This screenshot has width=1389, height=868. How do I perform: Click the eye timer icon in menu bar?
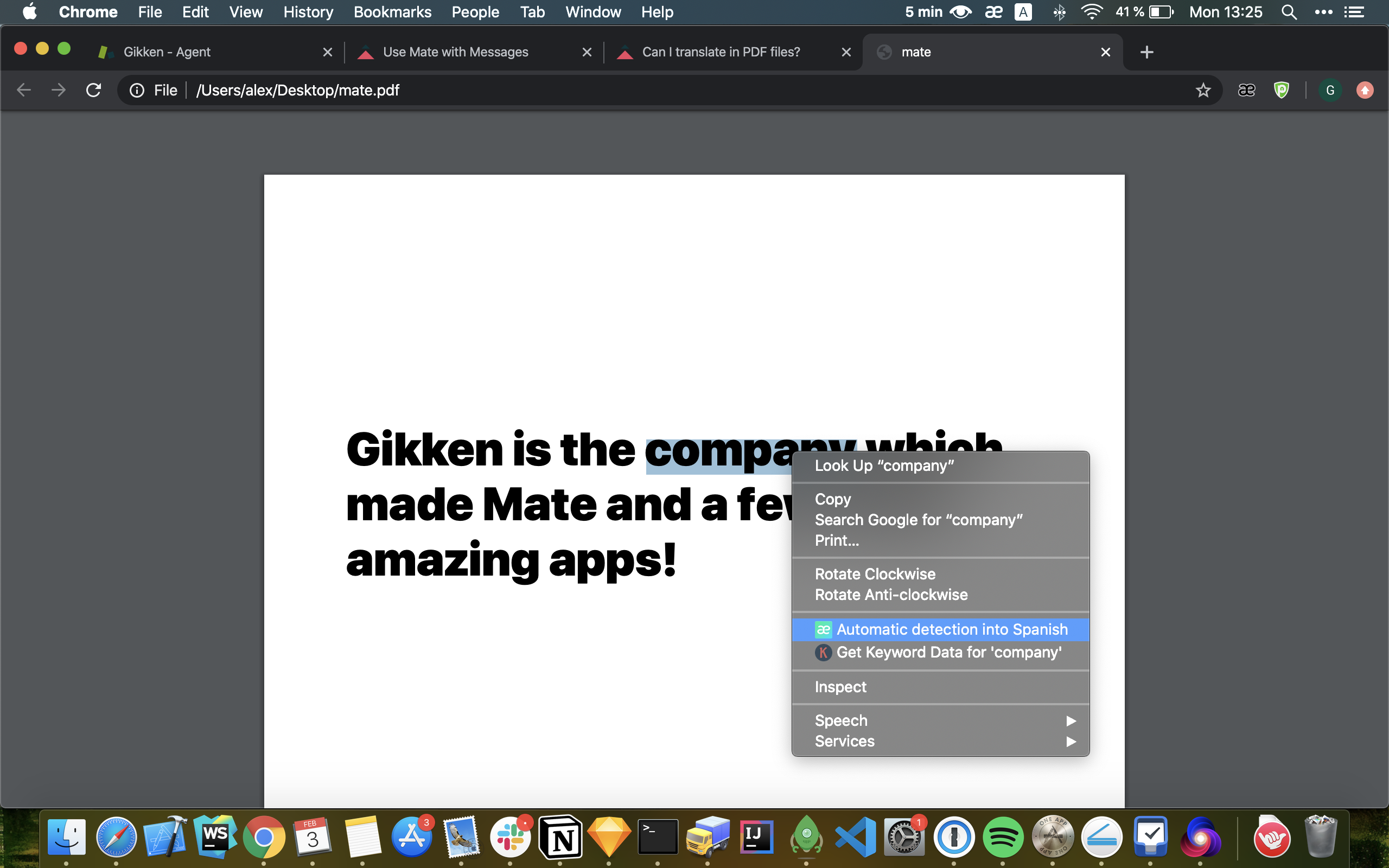pos(960,12)
